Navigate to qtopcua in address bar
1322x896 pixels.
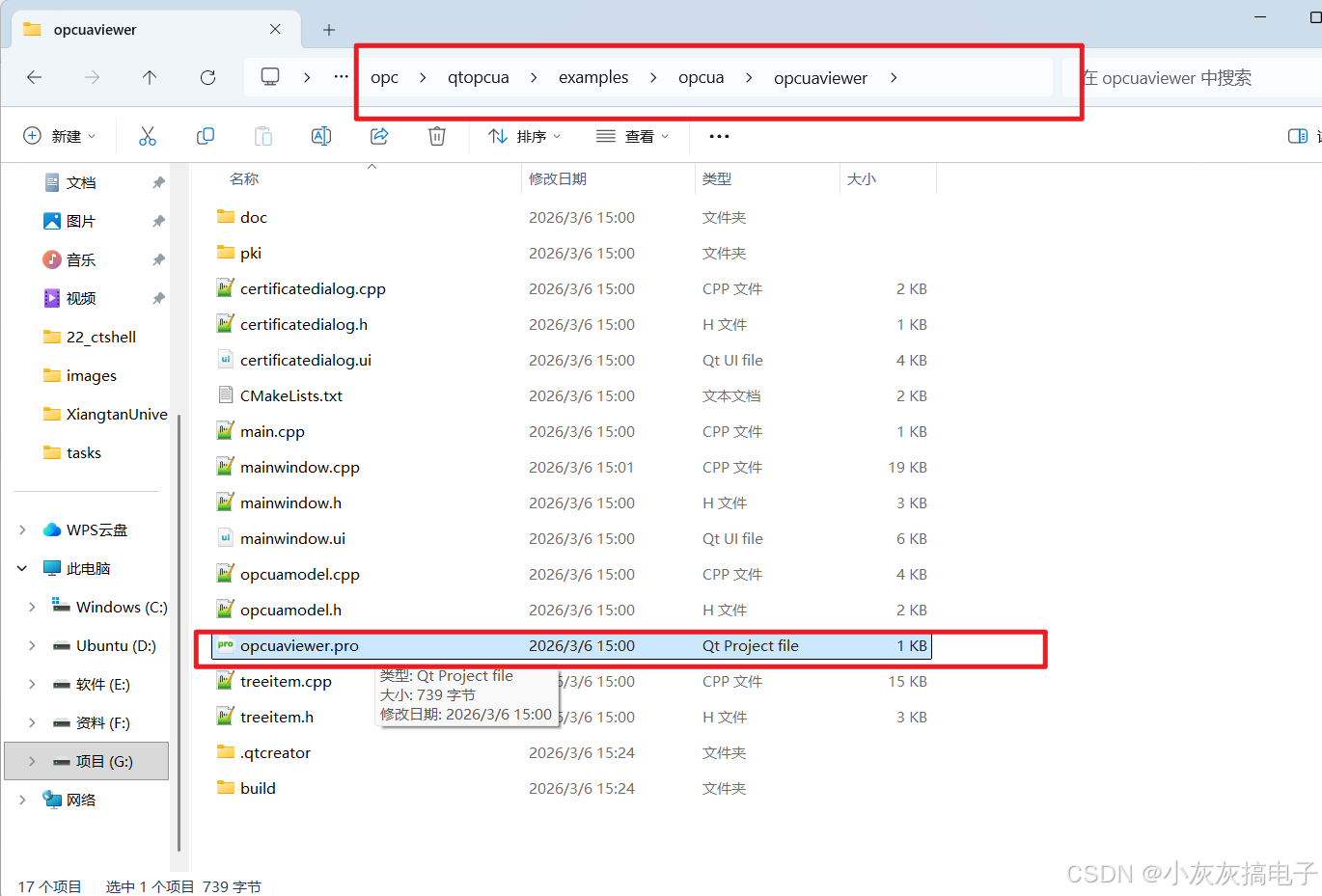point(479,77)
